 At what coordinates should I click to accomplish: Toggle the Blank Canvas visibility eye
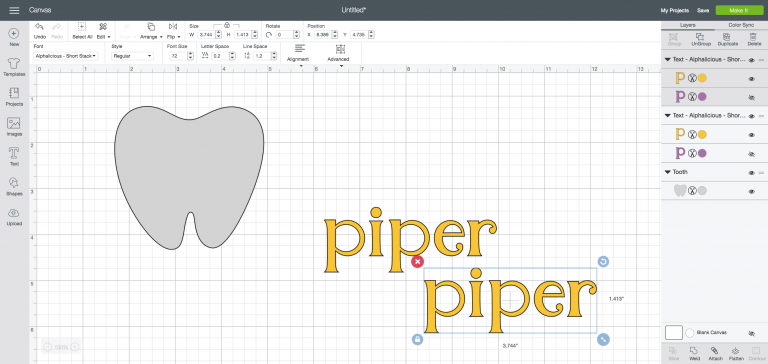tap(752, 333)
